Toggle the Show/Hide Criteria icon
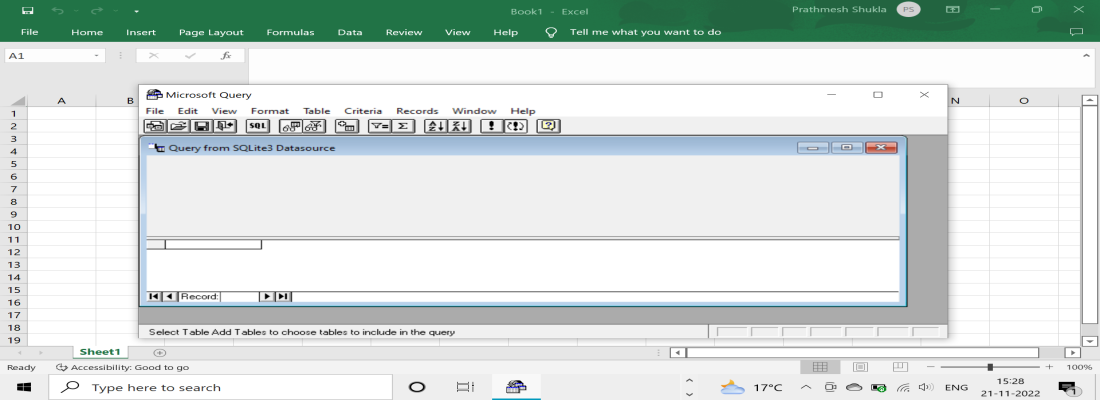This screenshot has height=400, width=1100. (314, 126)
